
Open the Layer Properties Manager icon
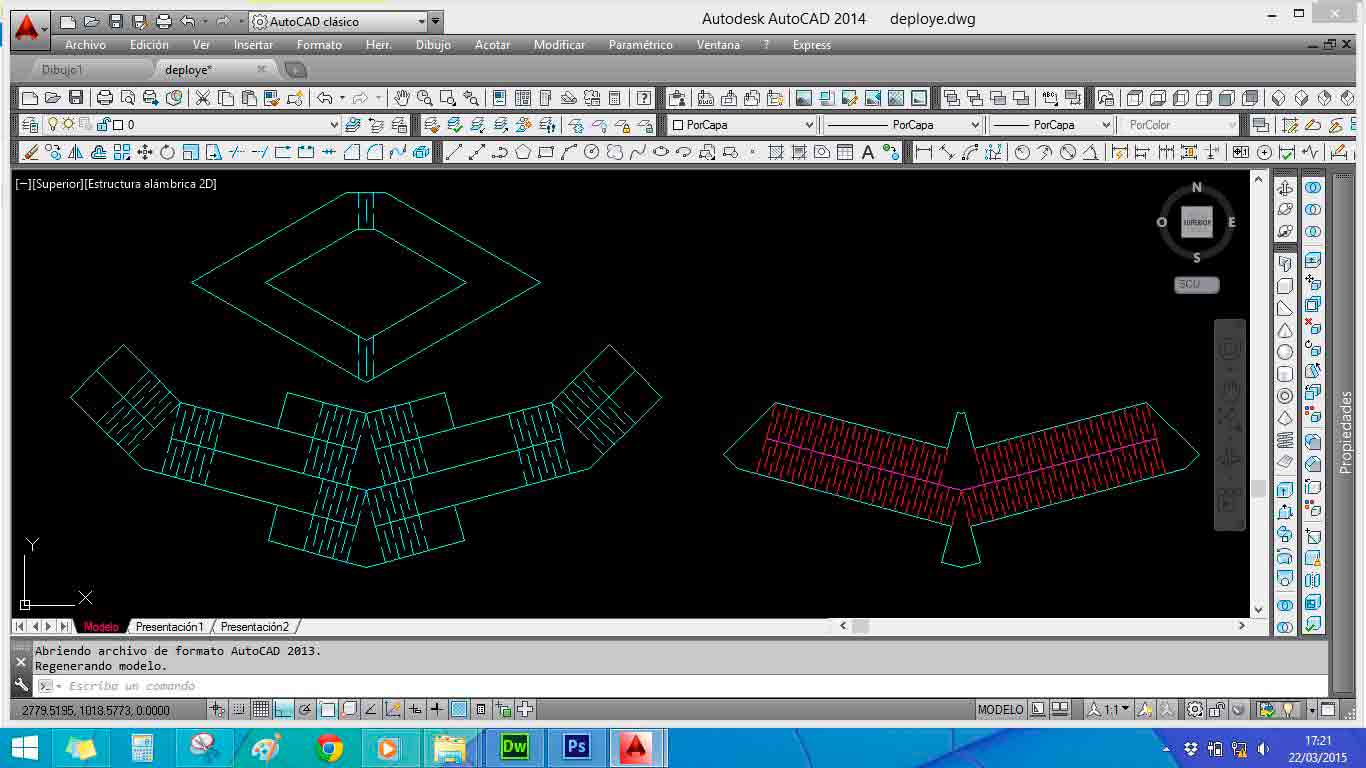[29, 125]
